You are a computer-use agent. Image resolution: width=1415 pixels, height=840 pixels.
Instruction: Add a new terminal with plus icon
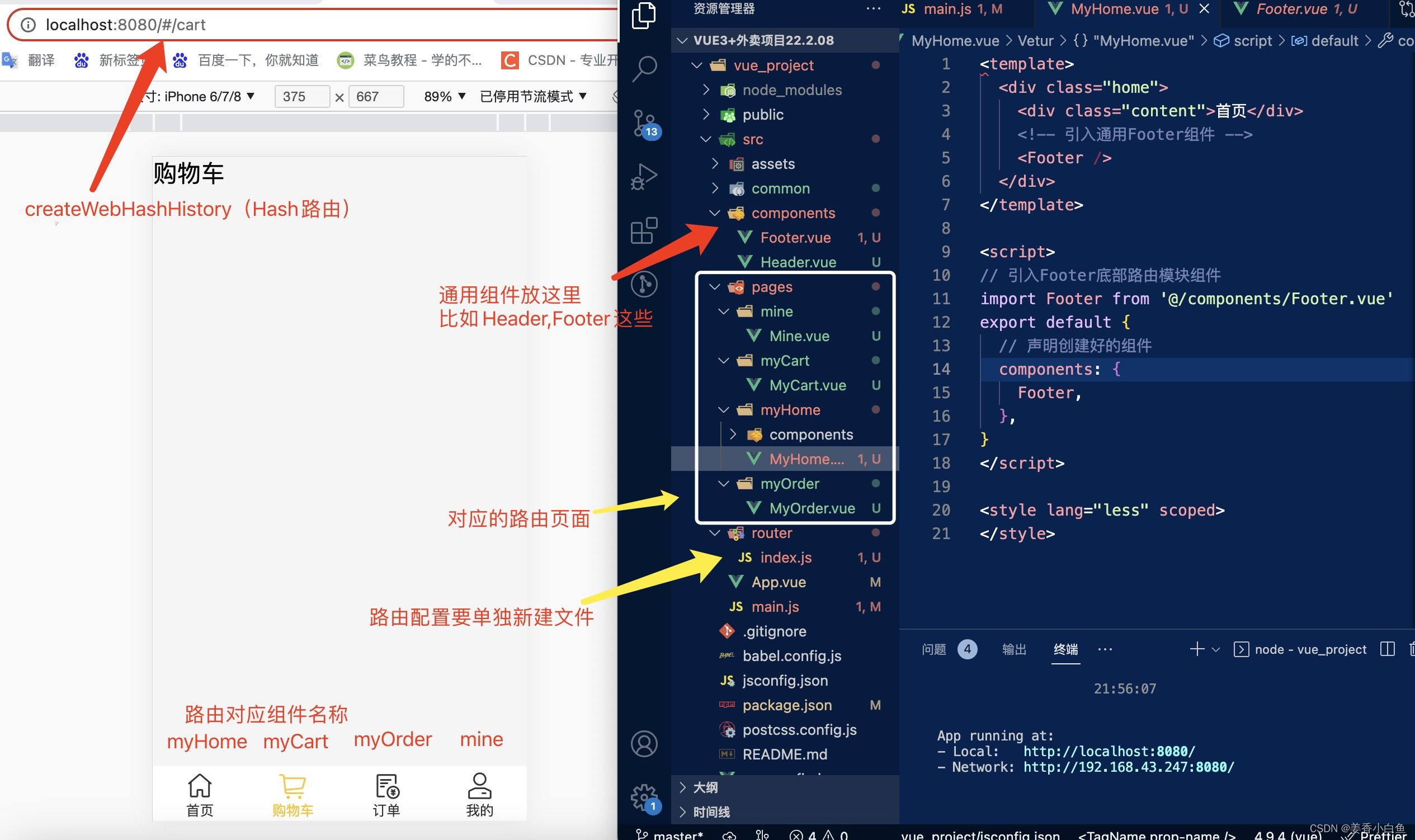point(1197,649)
